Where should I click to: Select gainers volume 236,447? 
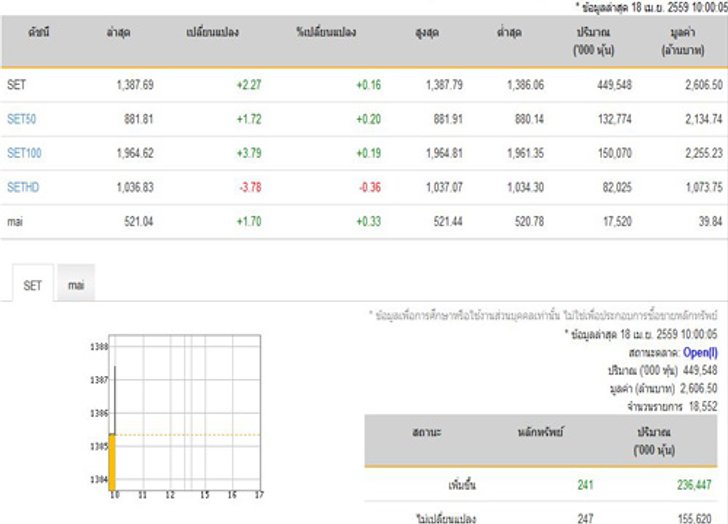tap(694, 485)
